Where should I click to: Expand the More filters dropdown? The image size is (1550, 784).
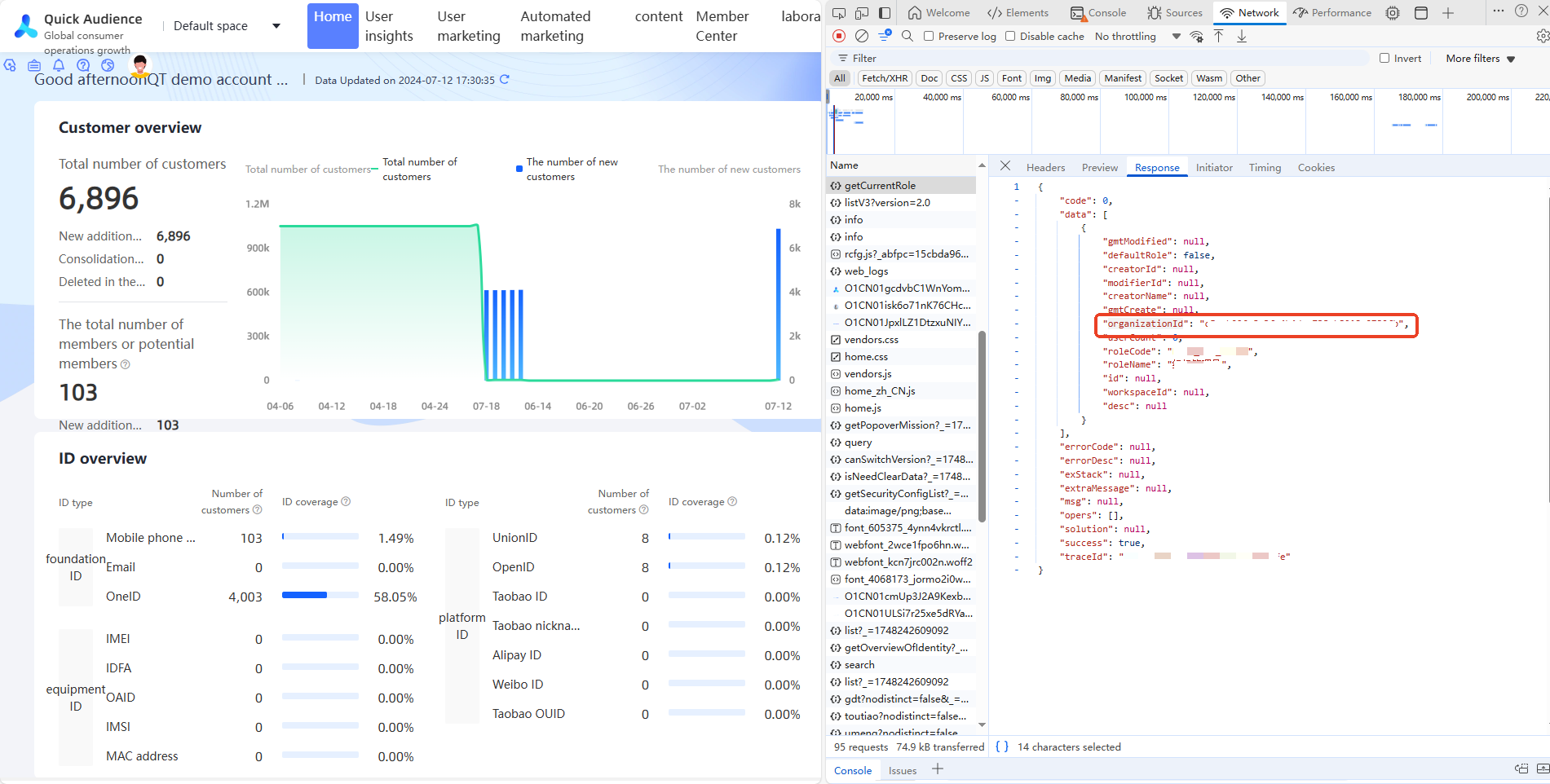click(1480, 59)
